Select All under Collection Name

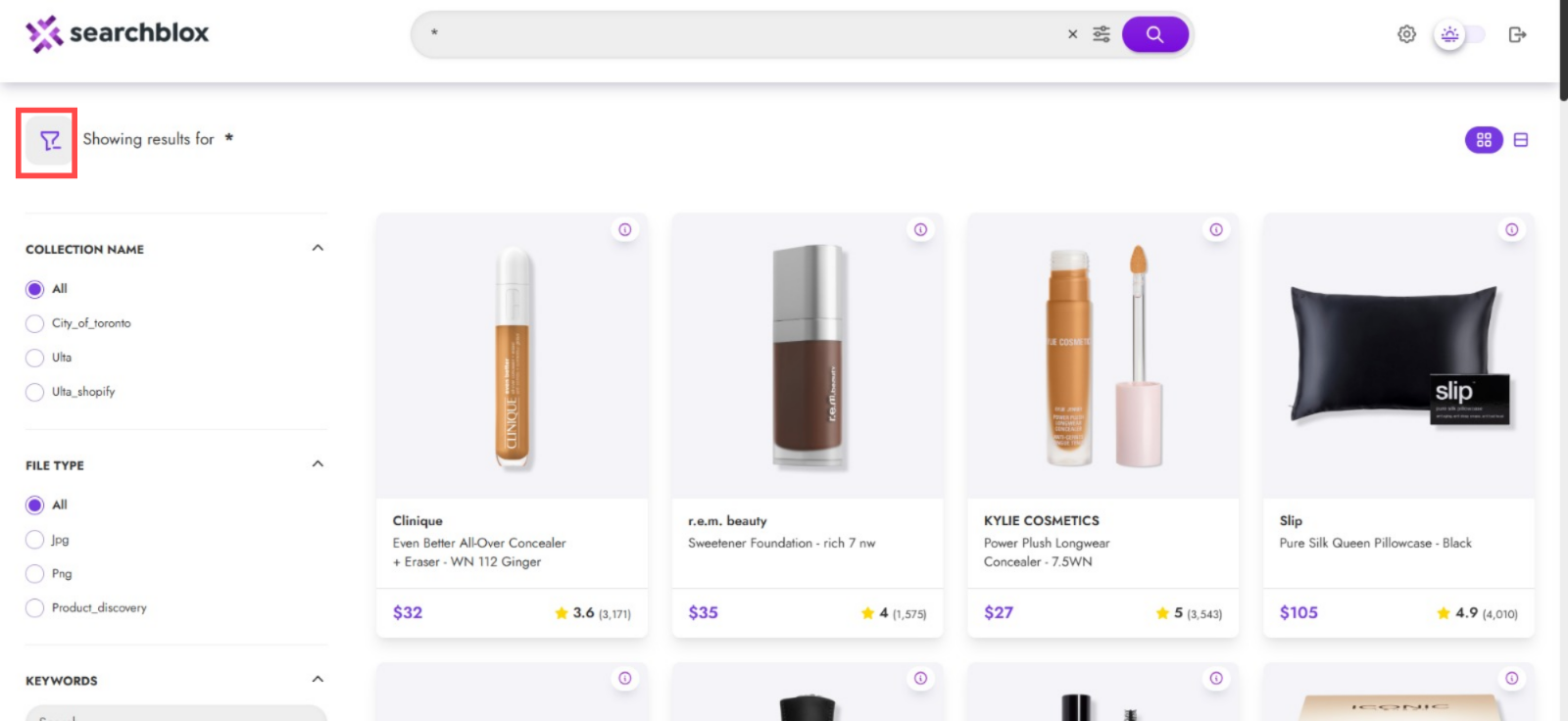pyautogui.click(x=35, y=289)
